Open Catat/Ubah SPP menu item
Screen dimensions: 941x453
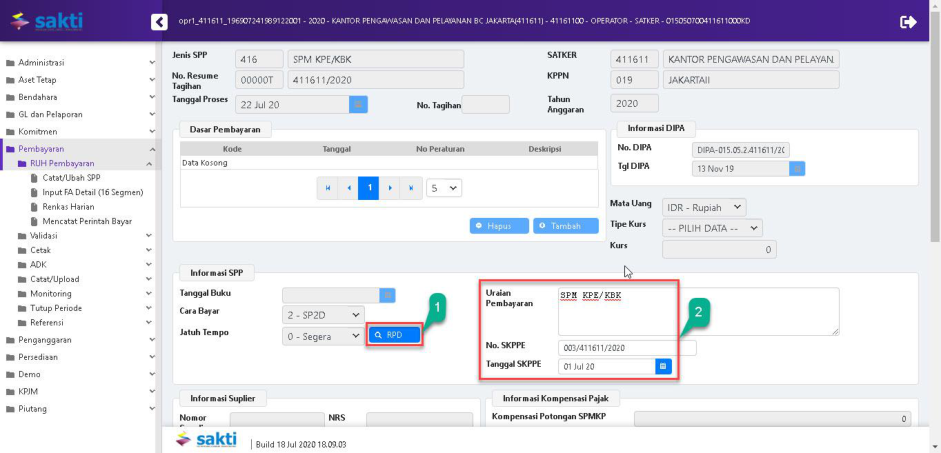point(71,177)
